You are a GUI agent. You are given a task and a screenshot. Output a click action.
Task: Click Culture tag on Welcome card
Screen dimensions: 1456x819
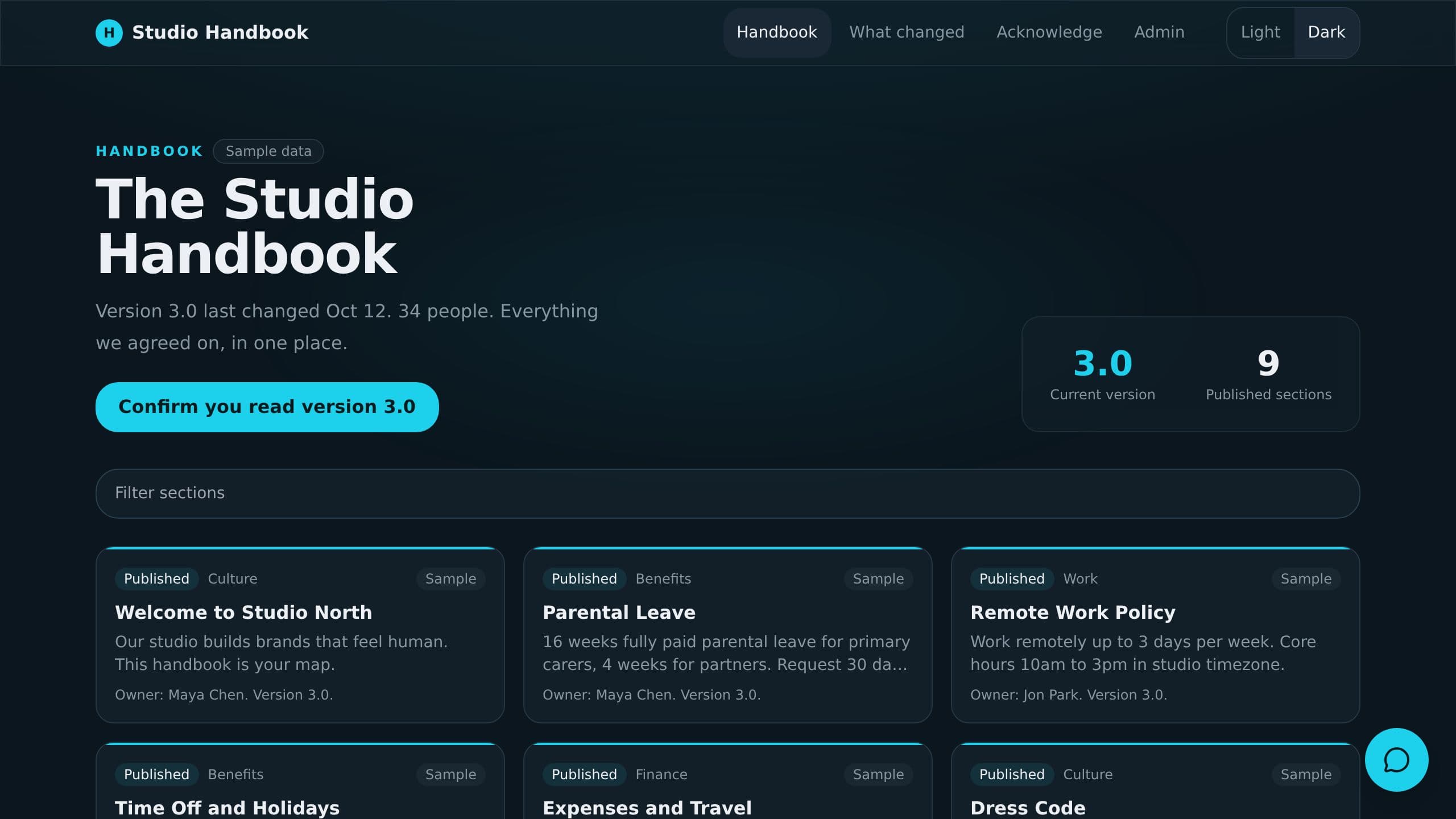pyautogui.click(x=233, y=578)
